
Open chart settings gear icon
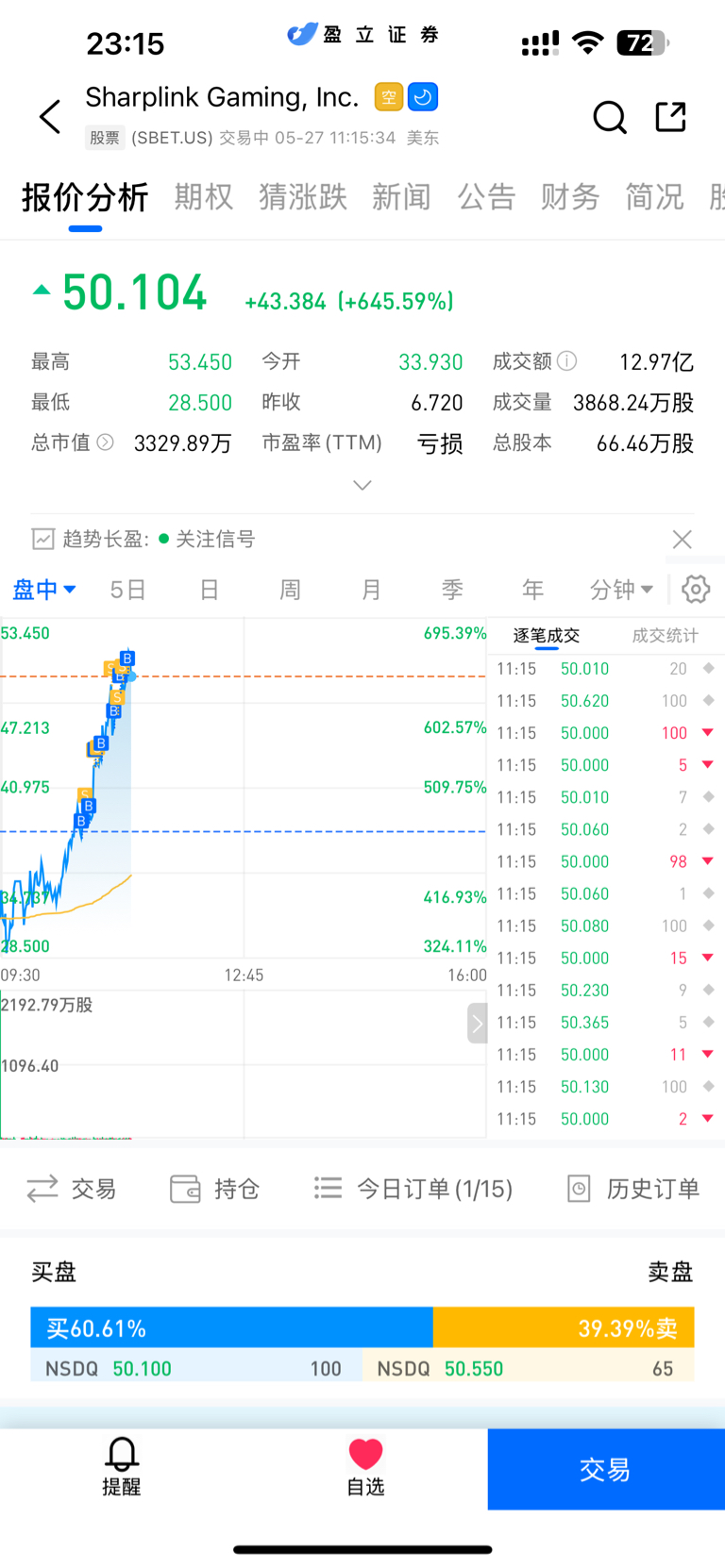click(x=696, y=590)
